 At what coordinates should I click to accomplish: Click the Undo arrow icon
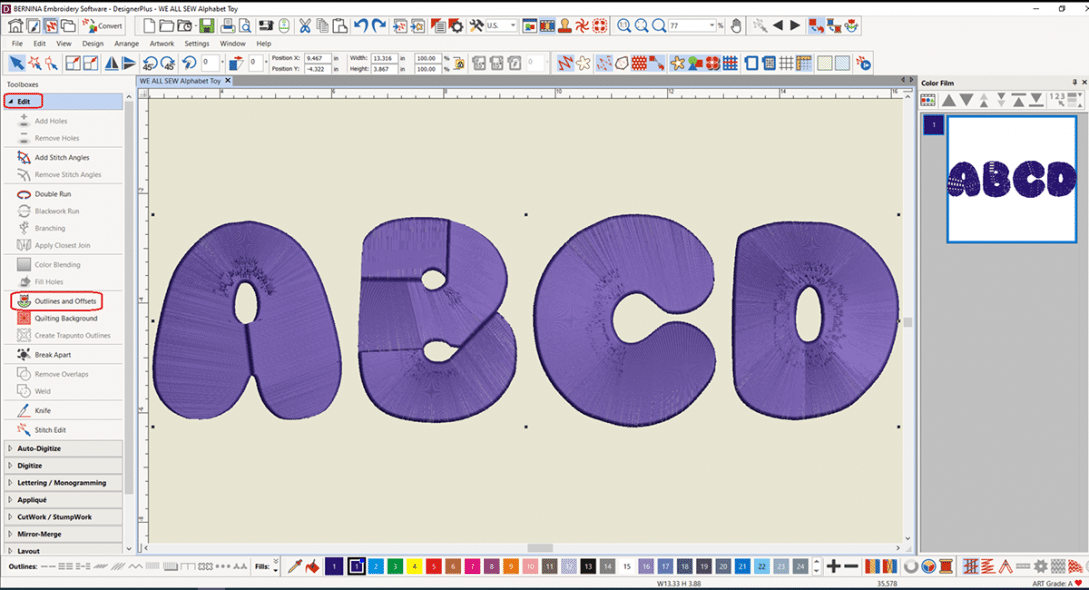[361, 25]
